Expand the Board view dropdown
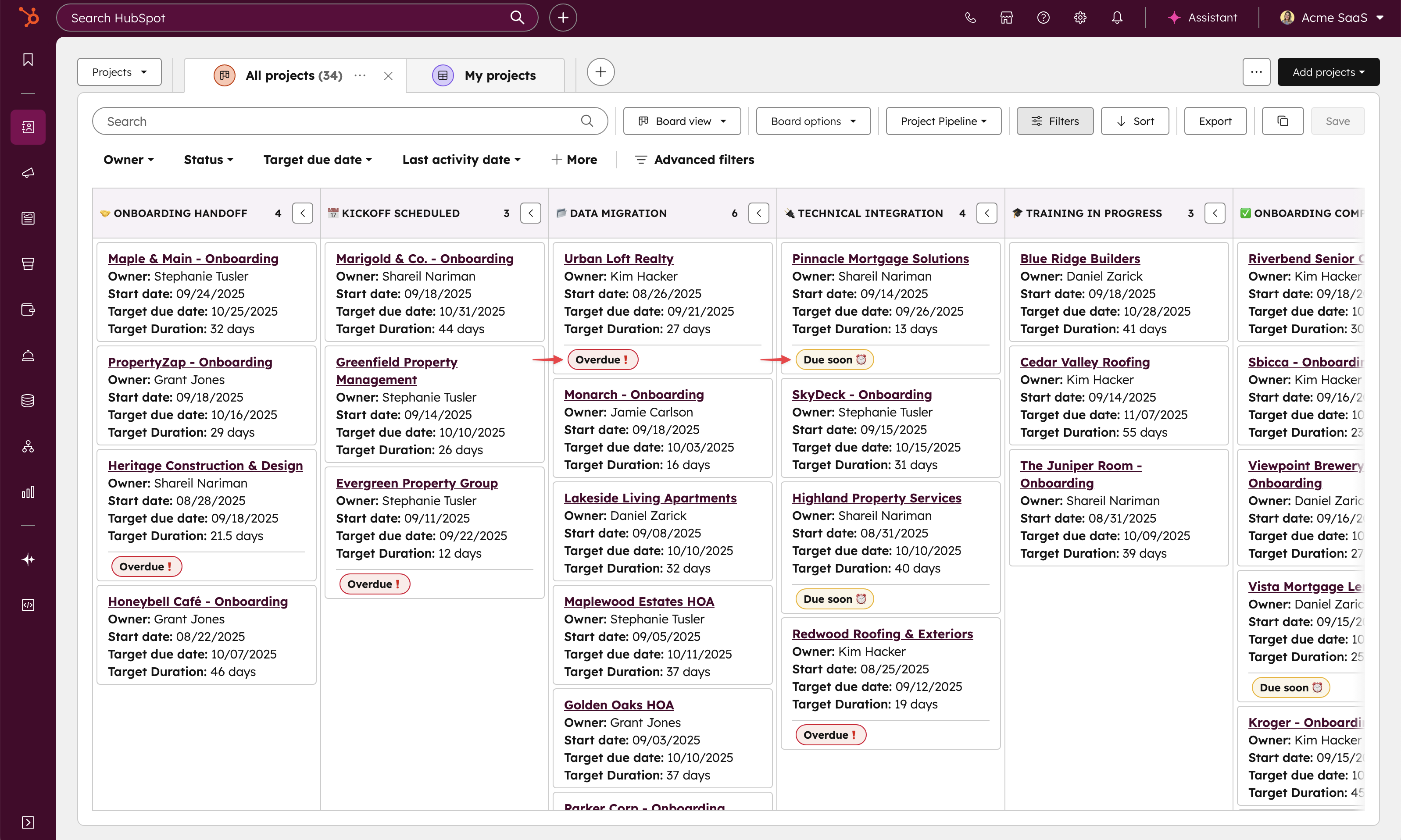 coord(682,121)
